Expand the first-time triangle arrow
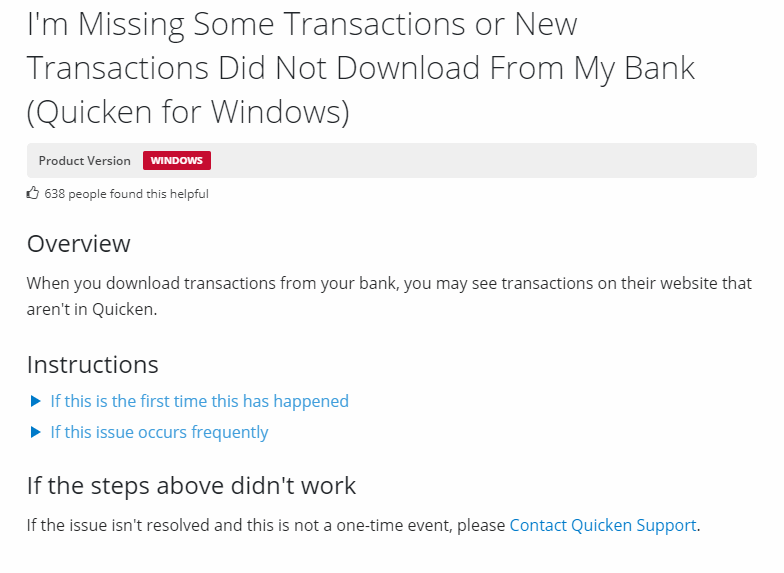 36,401
